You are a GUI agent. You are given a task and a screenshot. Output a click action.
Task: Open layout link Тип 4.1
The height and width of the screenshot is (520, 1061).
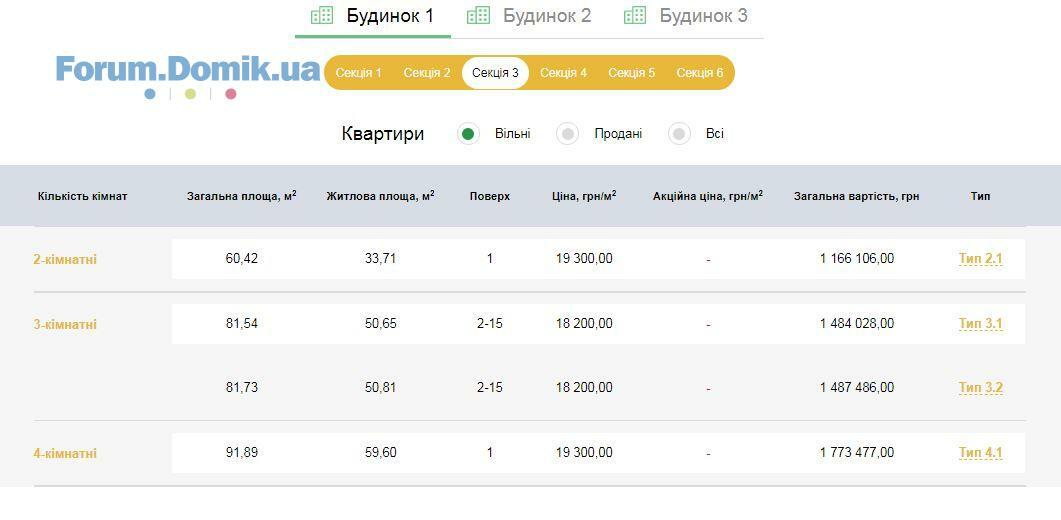(x=980, y=453)
